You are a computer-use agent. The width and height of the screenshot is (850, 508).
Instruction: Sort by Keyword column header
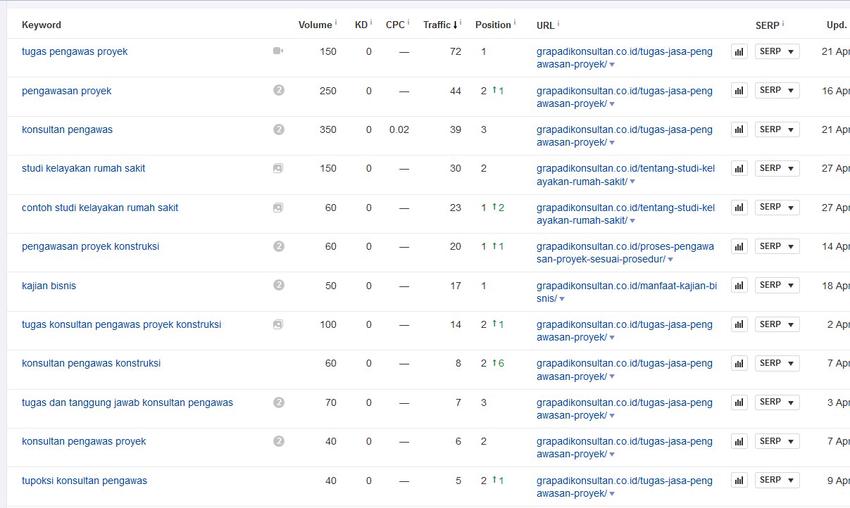tap(41, 25)
